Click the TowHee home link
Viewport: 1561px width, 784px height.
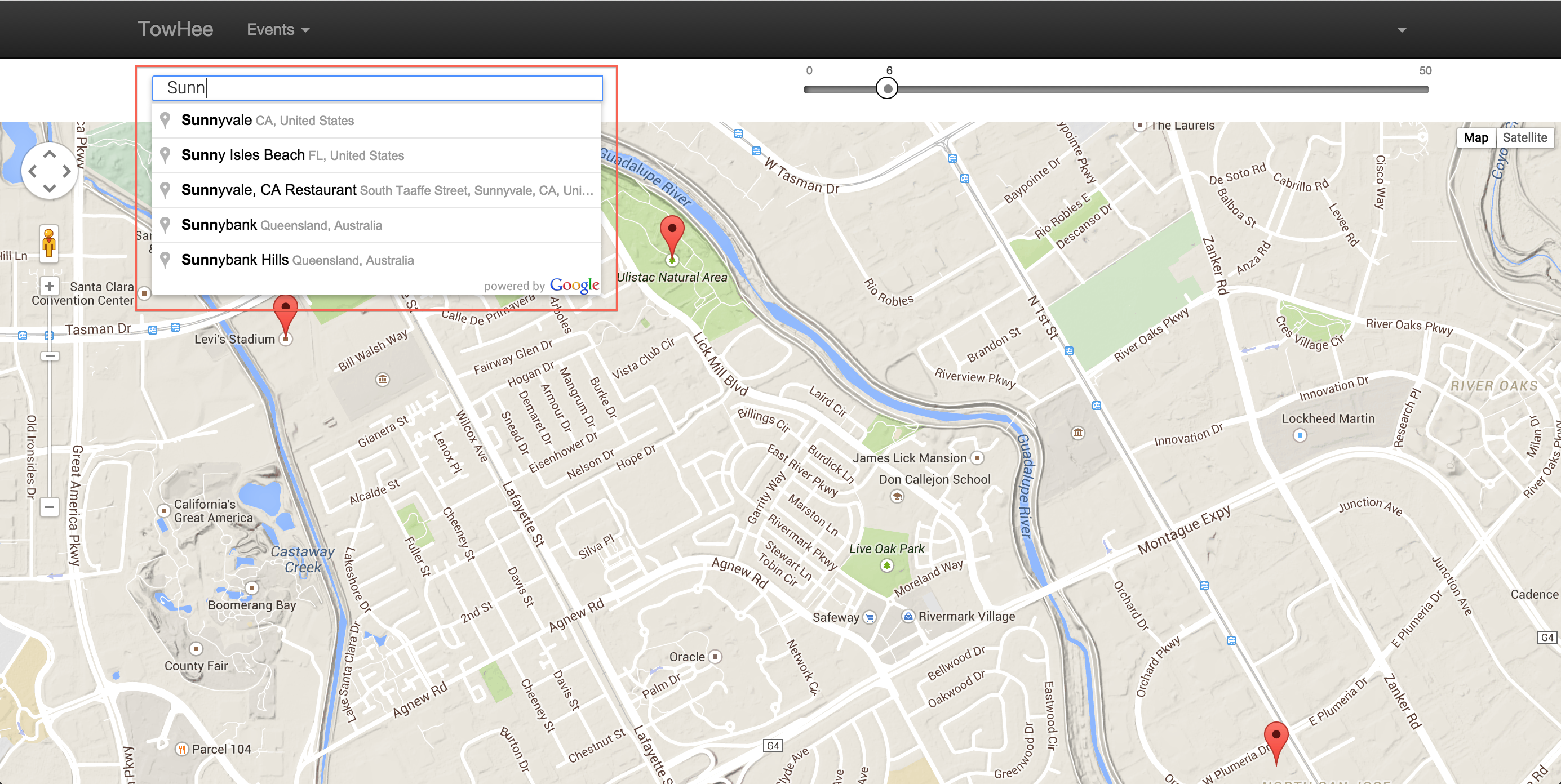click(x=175, y=29)
